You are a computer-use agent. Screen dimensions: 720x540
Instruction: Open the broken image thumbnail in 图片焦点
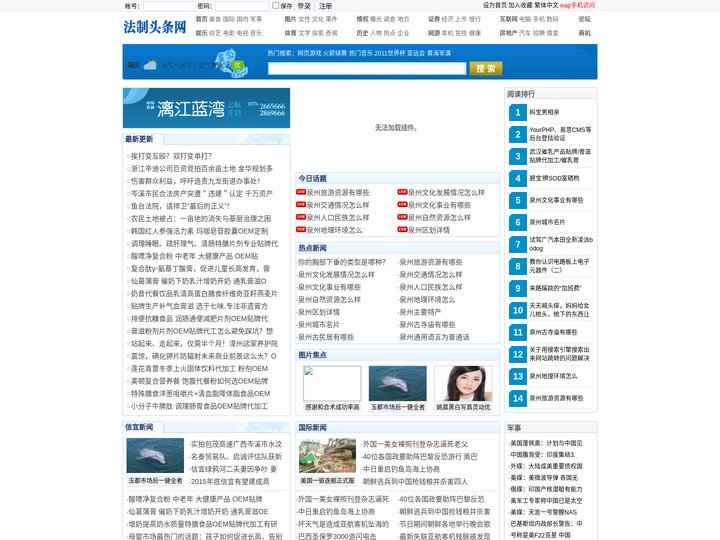pos(332,383)
